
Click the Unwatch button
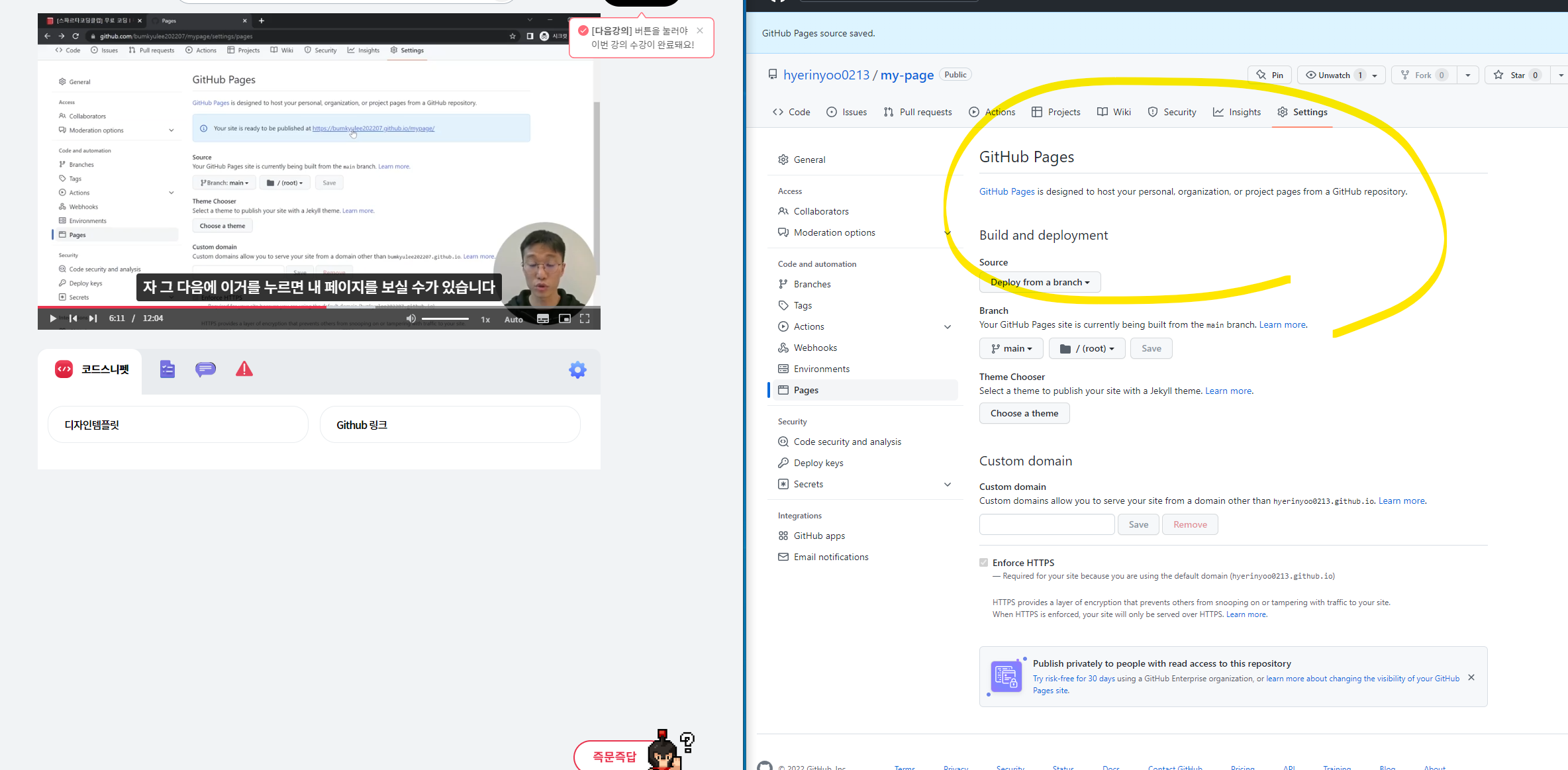(1333, 75)
